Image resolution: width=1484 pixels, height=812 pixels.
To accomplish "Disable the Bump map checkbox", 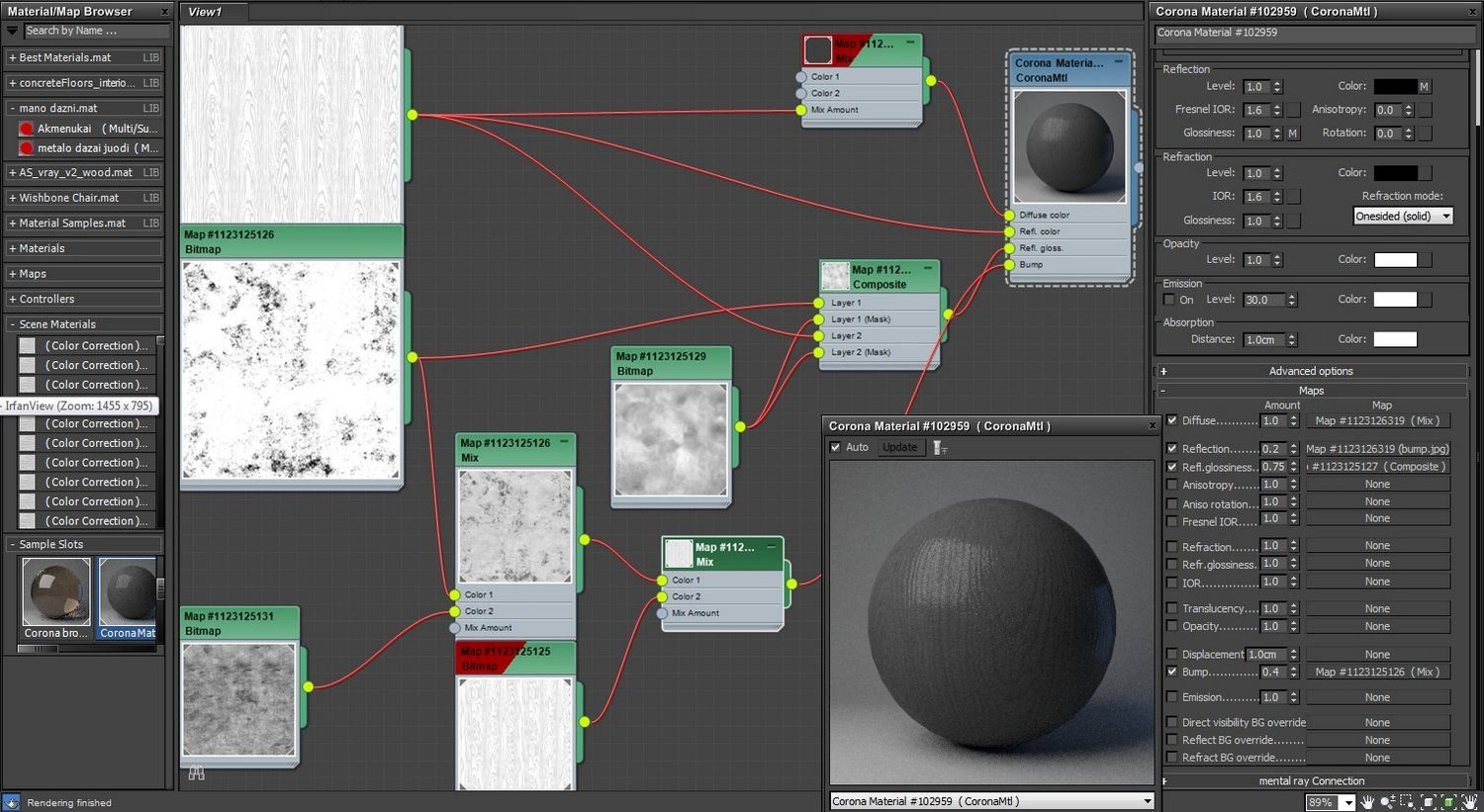I will pos(1172,672).
